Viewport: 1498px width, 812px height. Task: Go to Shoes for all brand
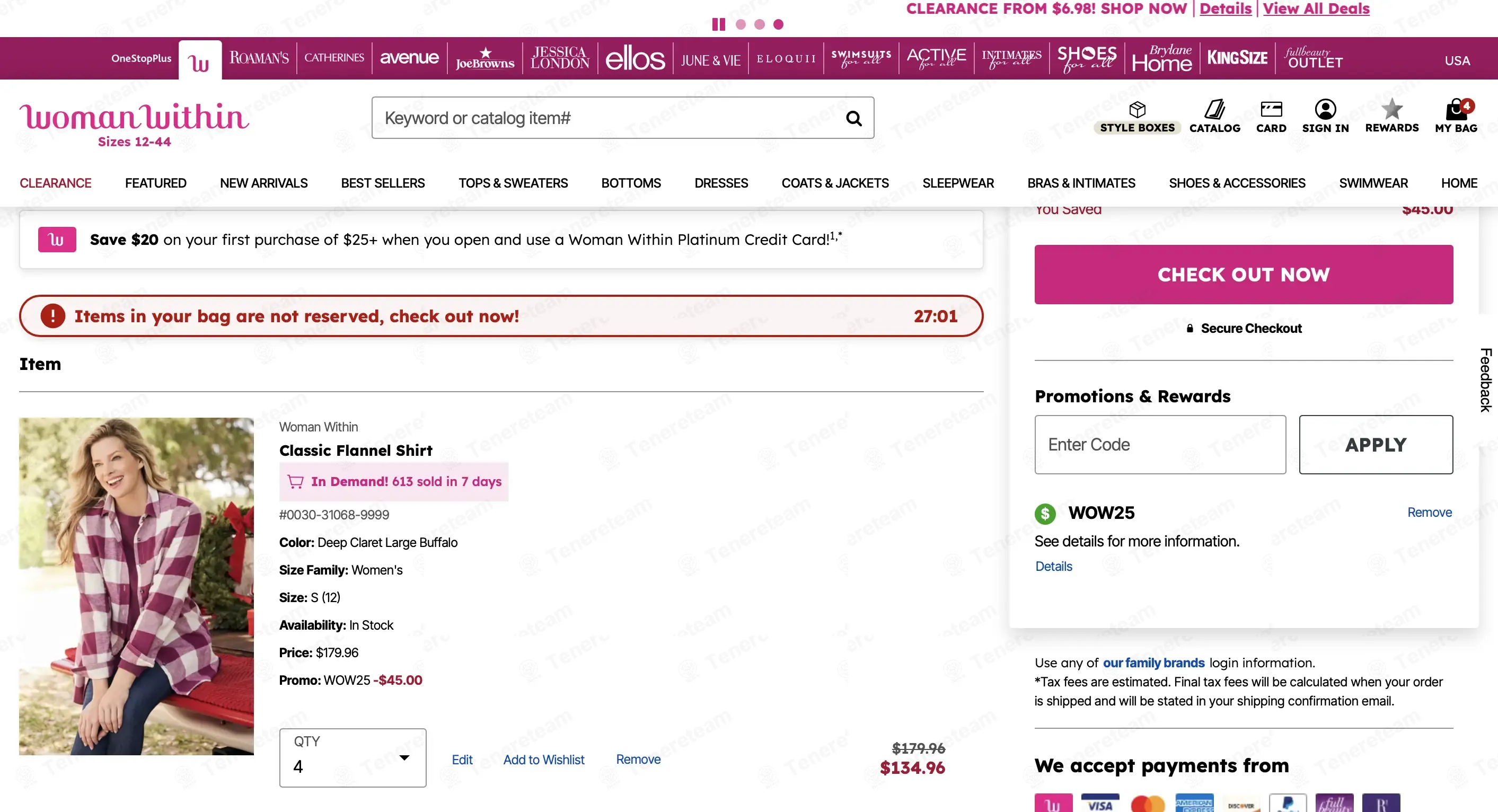(x=1087, y=58)
